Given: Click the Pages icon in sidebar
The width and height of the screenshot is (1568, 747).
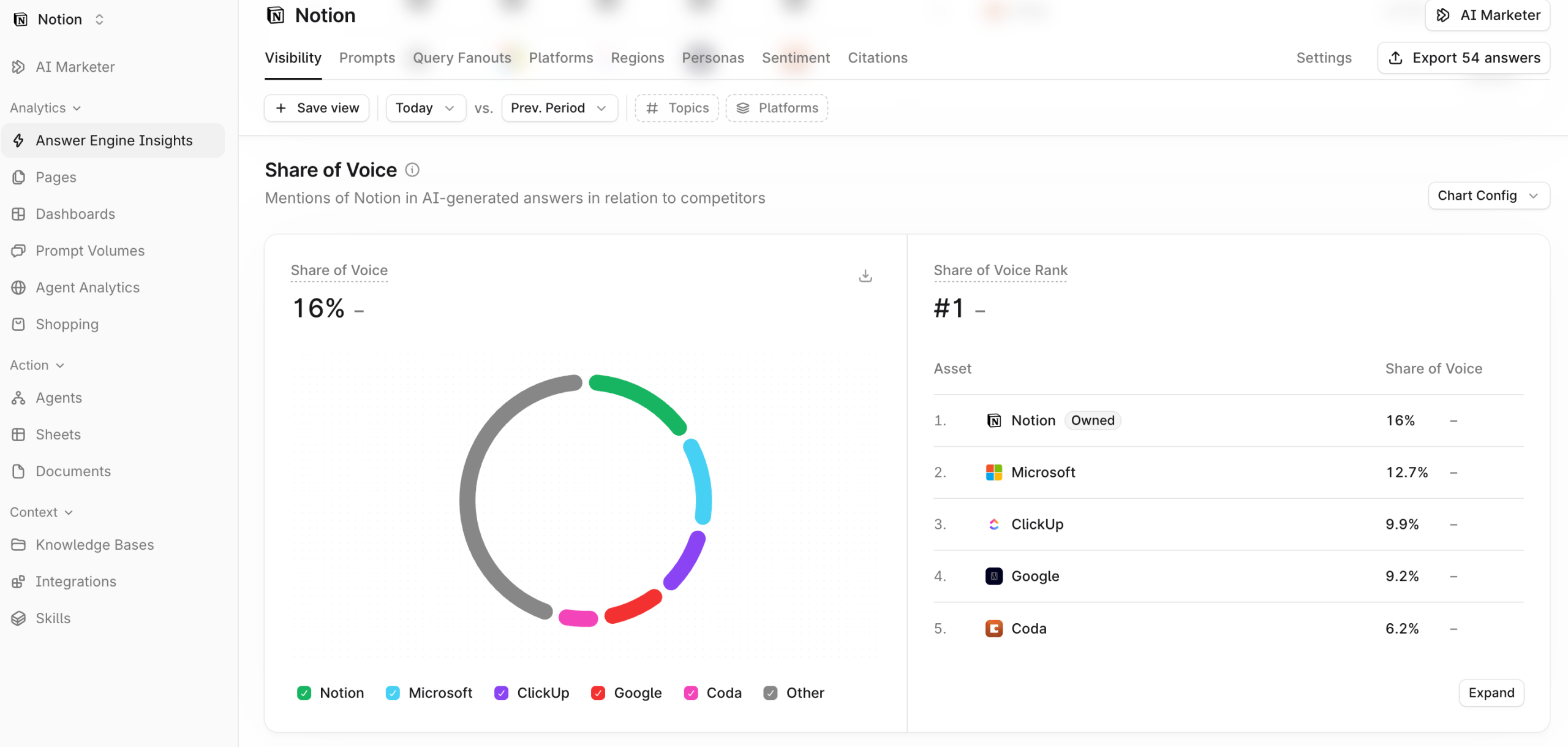Looking at the screenshot, I should 18,177.
